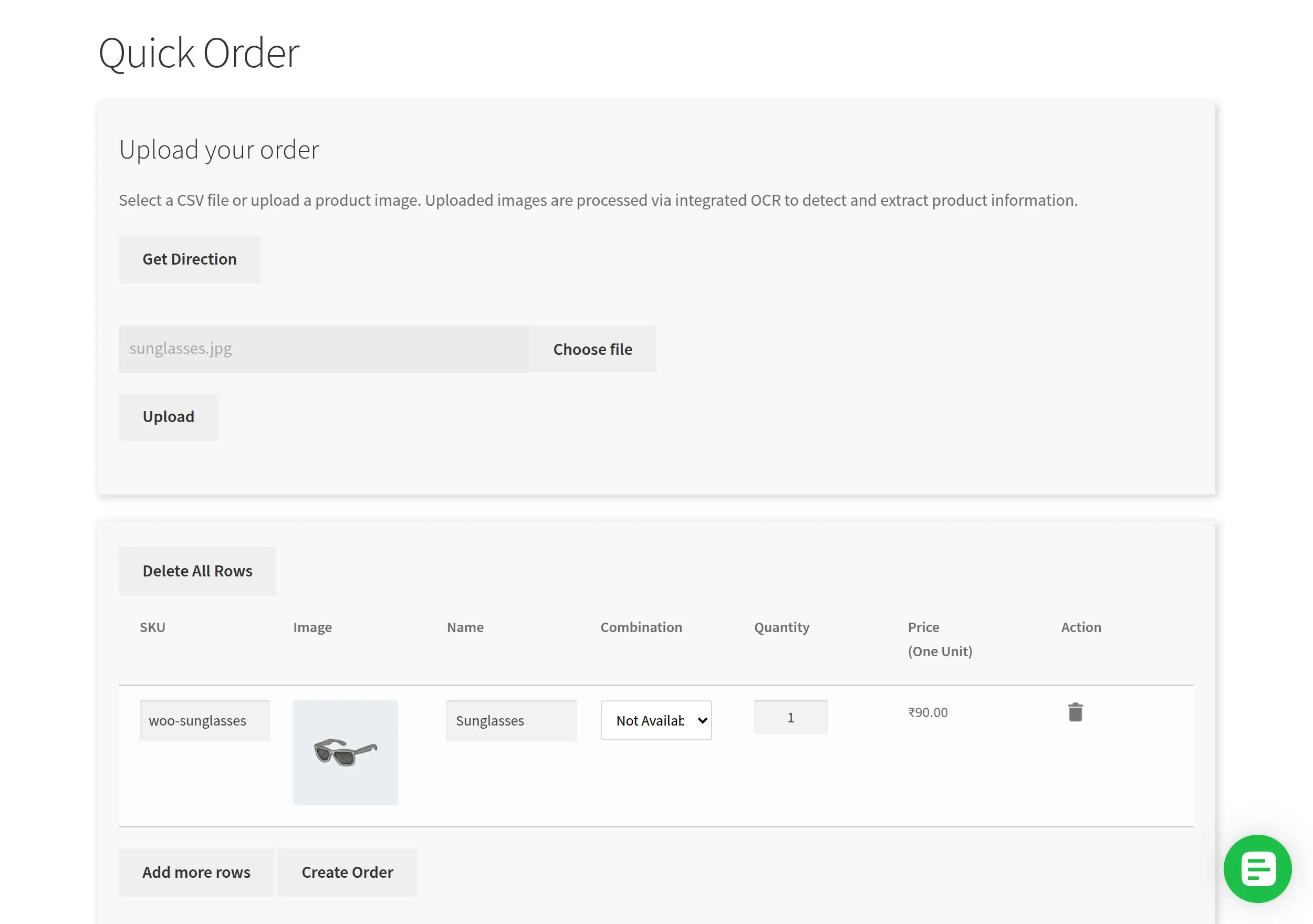Image resolution: width=1313 pixels, height=924 pixels.
Task: Open the green chat support widget
Action: (x=1257, y=869)
